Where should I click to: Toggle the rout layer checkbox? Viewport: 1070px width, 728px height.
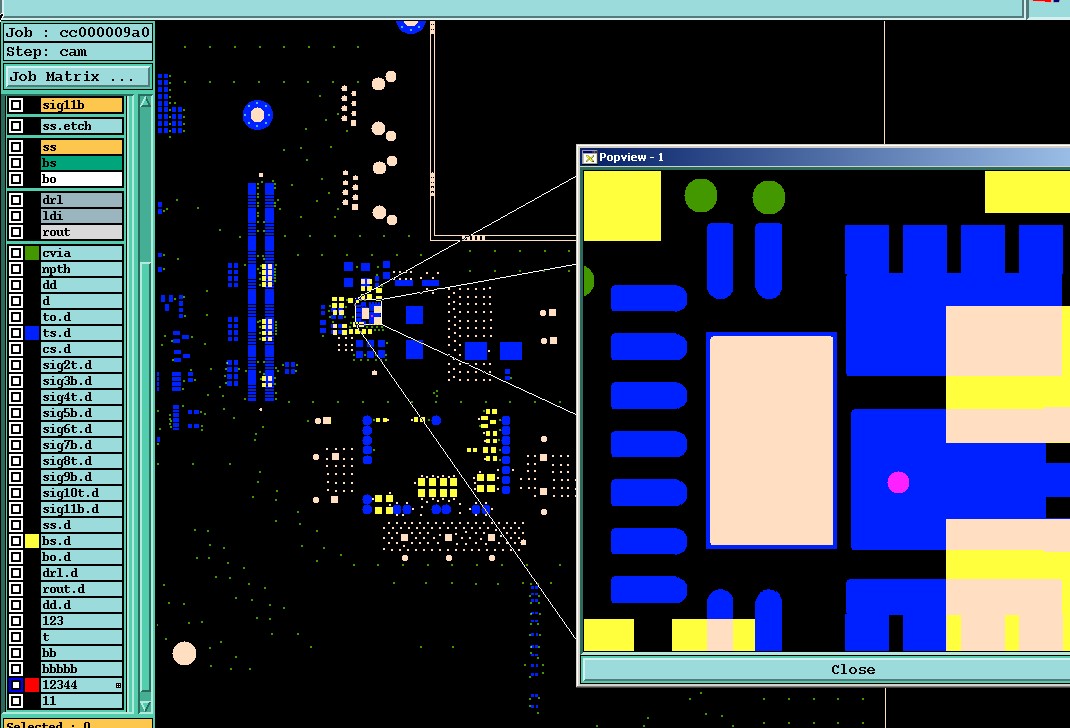coord(16,232)
